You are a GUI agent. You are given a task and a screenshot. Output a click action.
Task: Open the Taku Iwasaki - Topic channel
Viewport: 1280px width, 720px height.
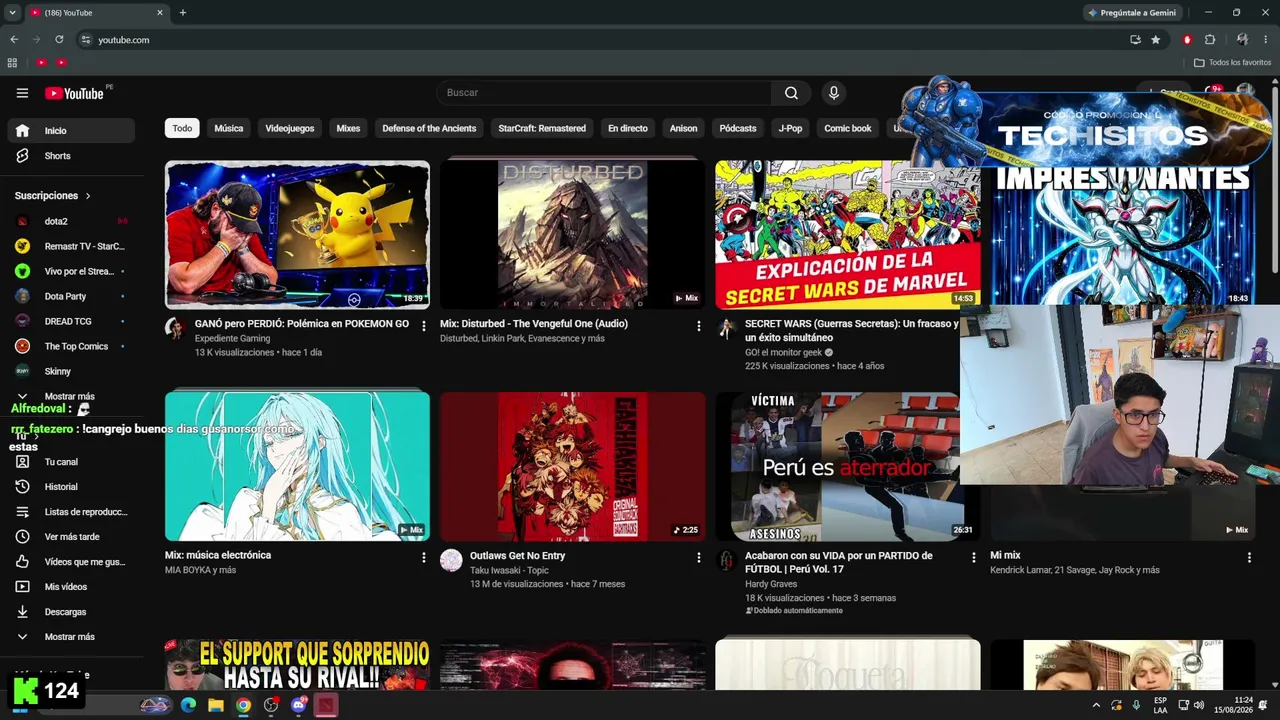pyautogui.click(x=509, y=570)
